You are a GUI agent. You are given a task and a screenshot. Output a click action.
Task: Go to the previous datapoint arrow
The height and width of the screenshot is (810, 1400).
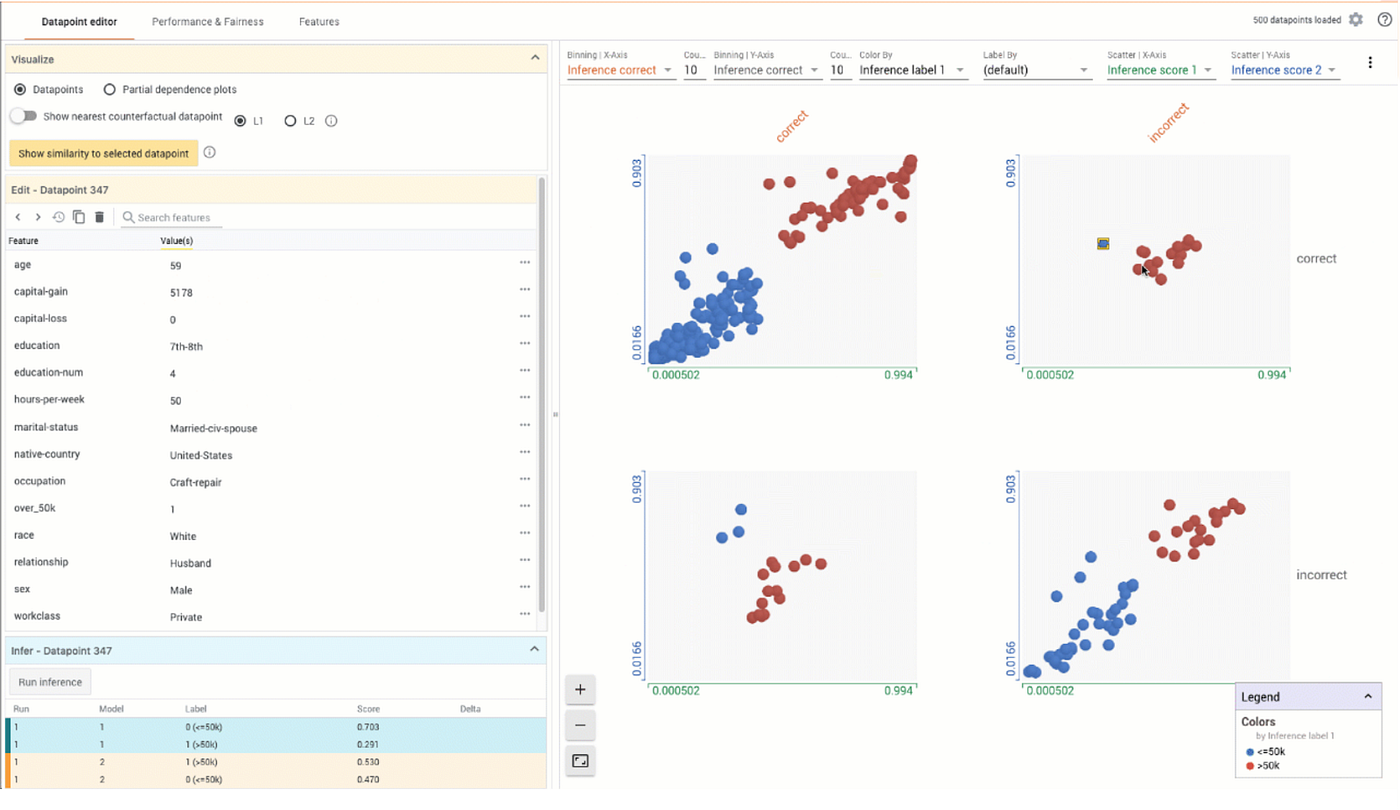coord(18,217)
